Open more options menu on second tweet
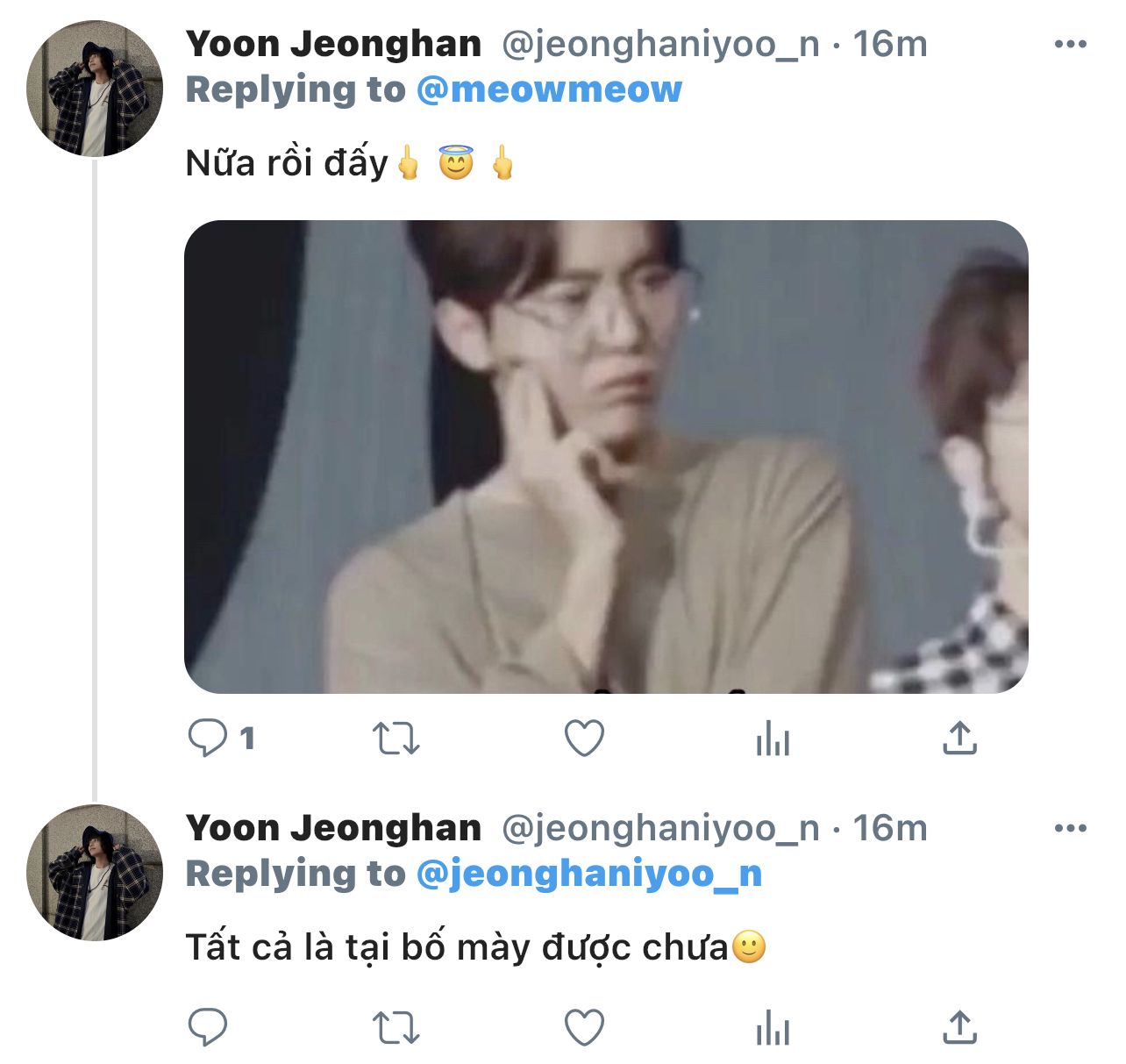 pyautogui.click(x=1070, y=828)
